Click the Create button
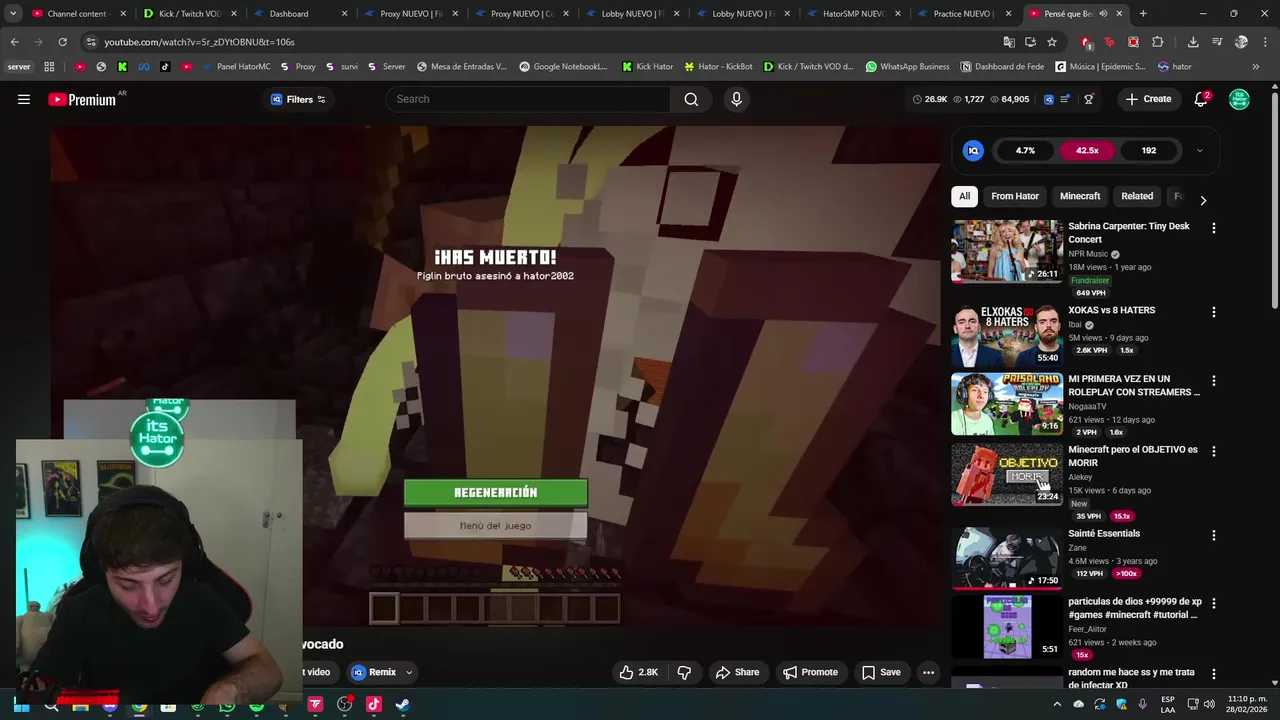This screenshot has width=1280, height=720. 1148,99
